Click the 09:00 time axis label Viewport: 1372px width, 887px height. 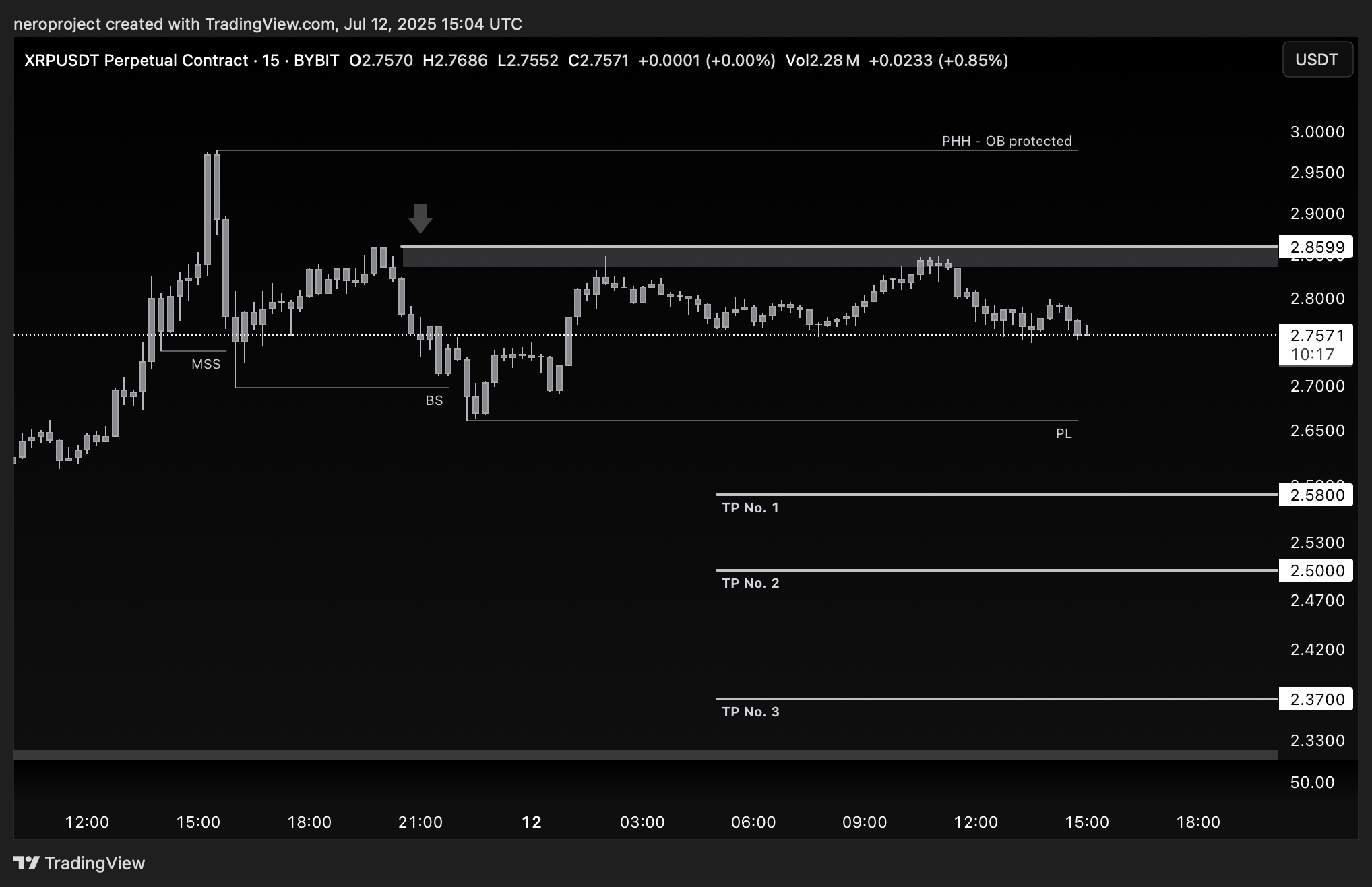pyautogui.click(x=865, y=822)
